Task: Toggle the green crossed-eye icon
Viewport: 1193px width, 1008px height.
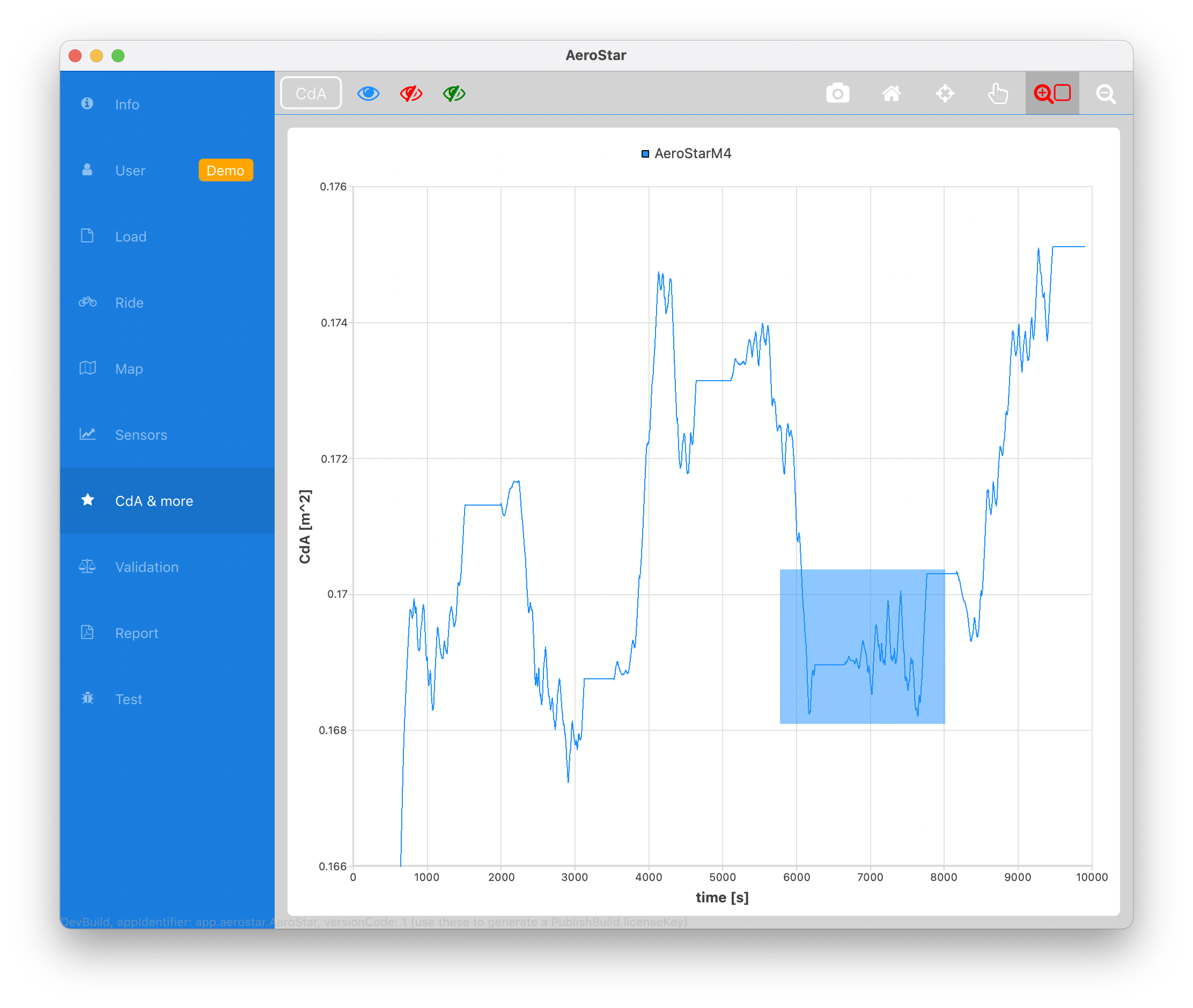Action: tap(454, 93)
